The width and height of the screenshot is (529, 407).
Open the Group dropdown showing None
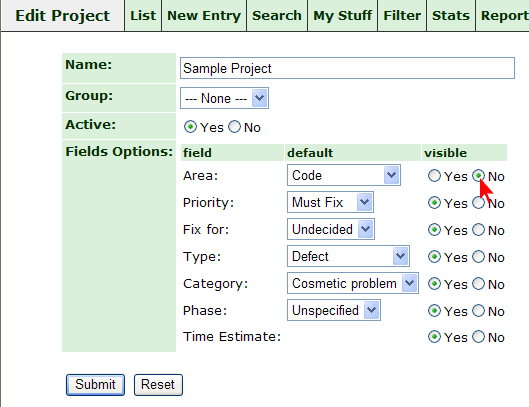224,98
